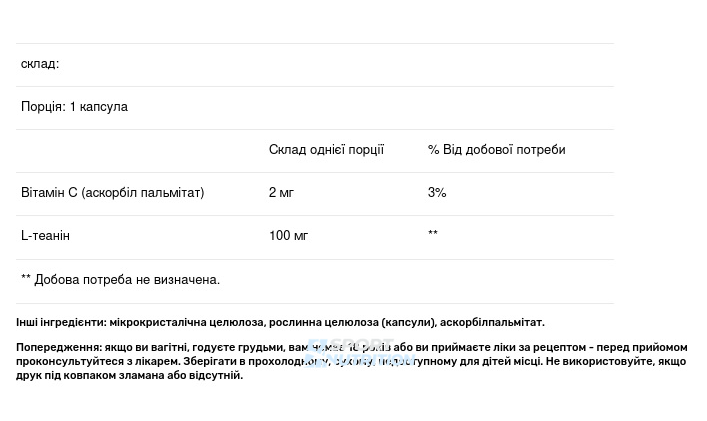Click the 'склад:' heading row
This screenshot has width=707, height=421.
(315, 64)
